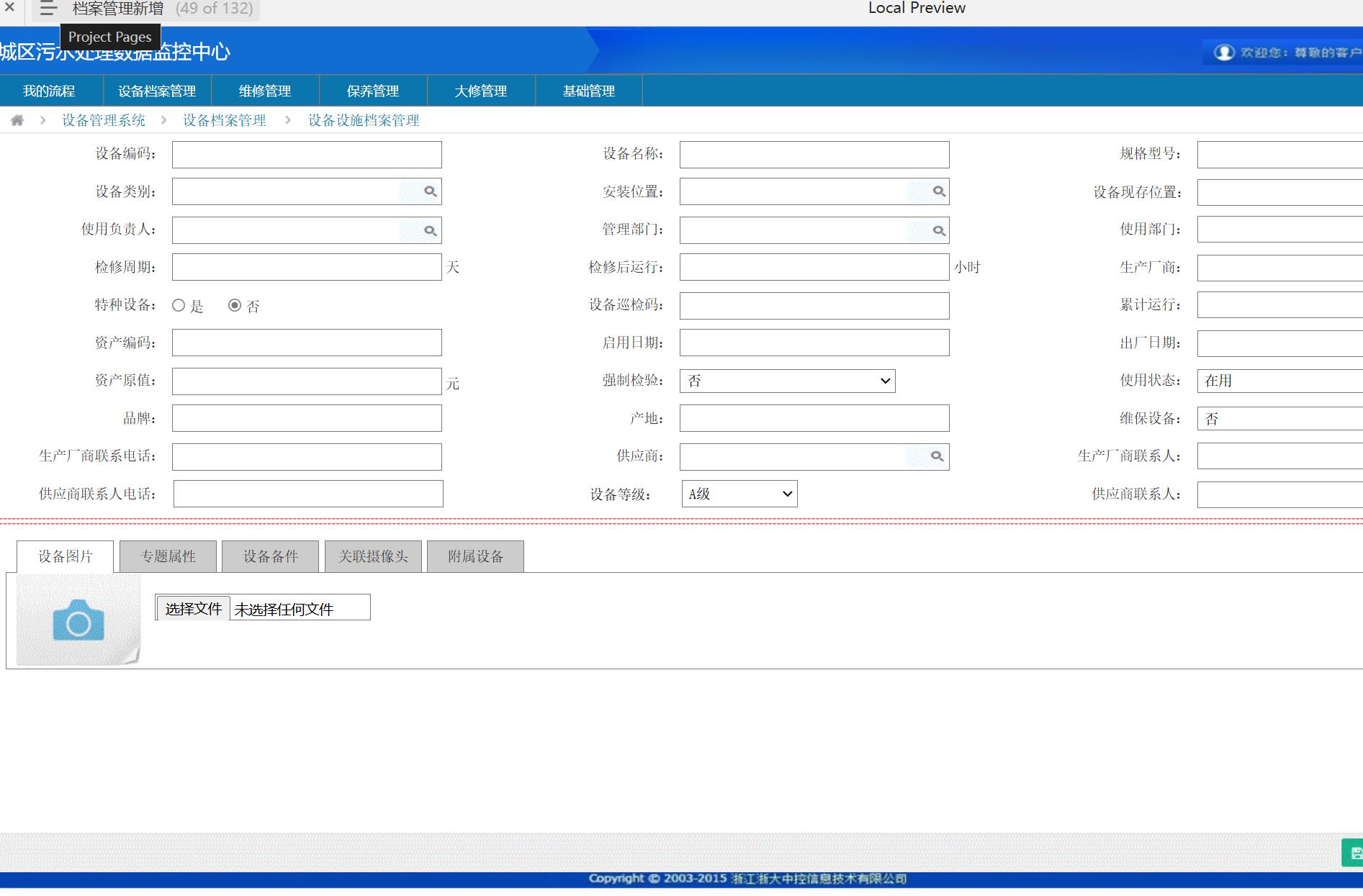Click the 品牌 input field
The image size is (1363, 896).
[307, 418]
